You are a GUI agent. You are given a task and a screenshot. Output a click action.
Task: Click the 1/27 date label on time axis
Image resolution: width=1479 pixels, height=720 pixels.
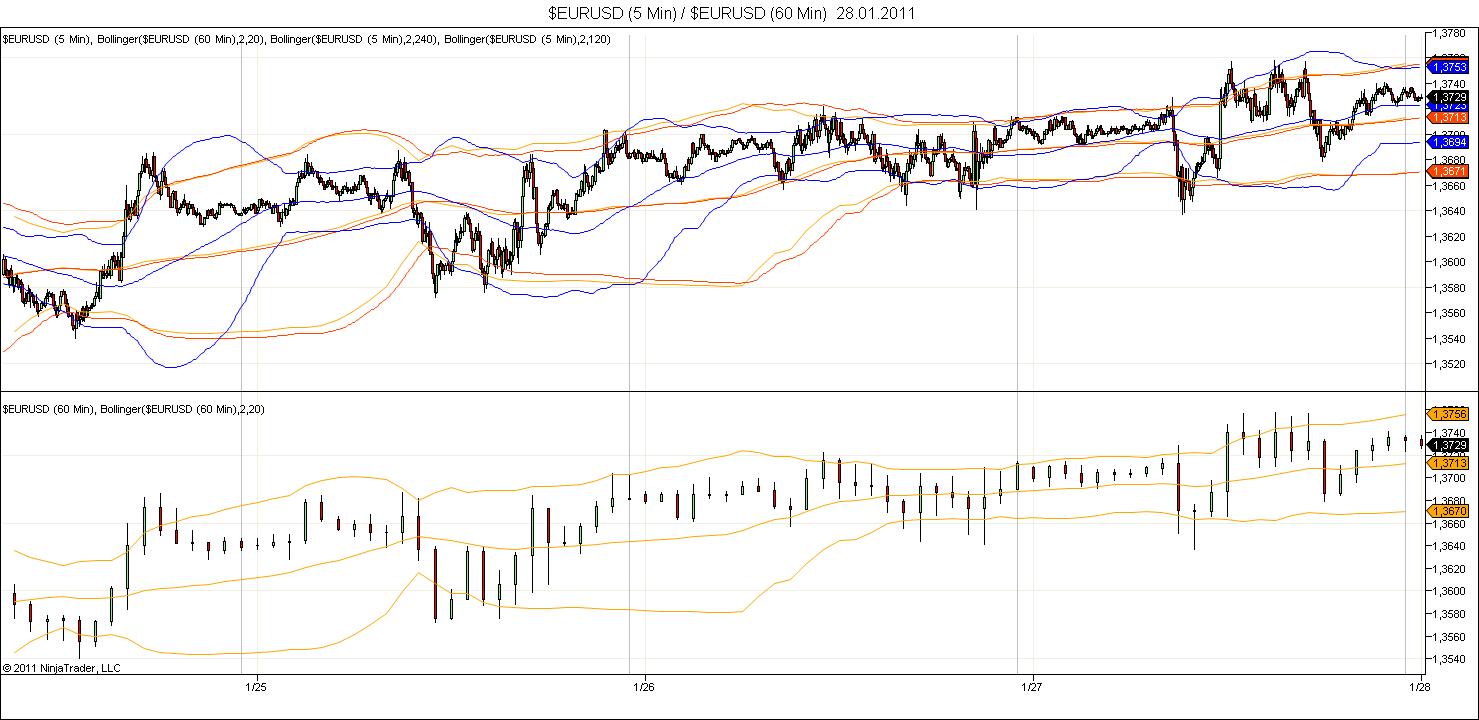point(1032,687)
